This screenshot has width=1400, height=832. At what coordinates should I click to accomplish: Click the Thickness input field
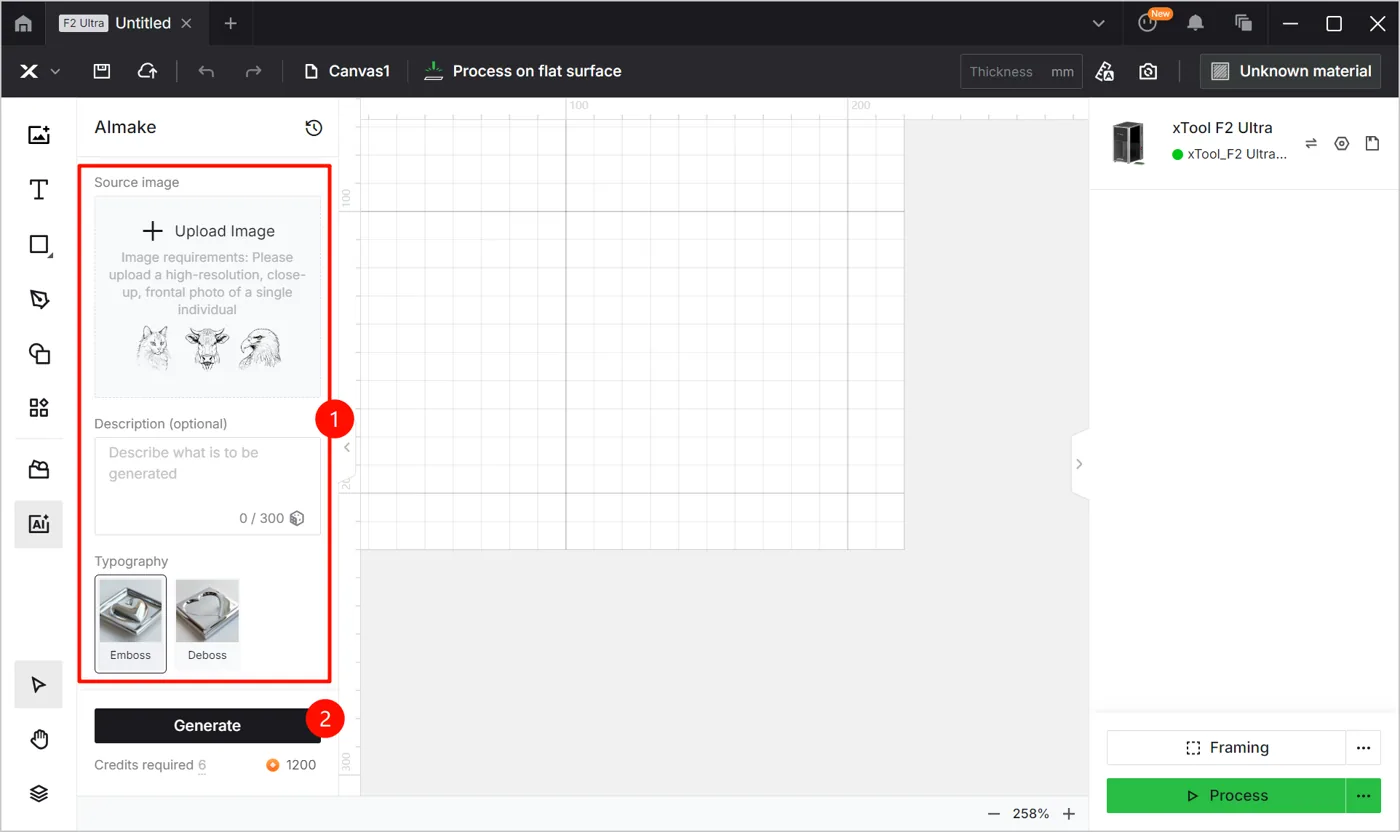click(1021, 71)
